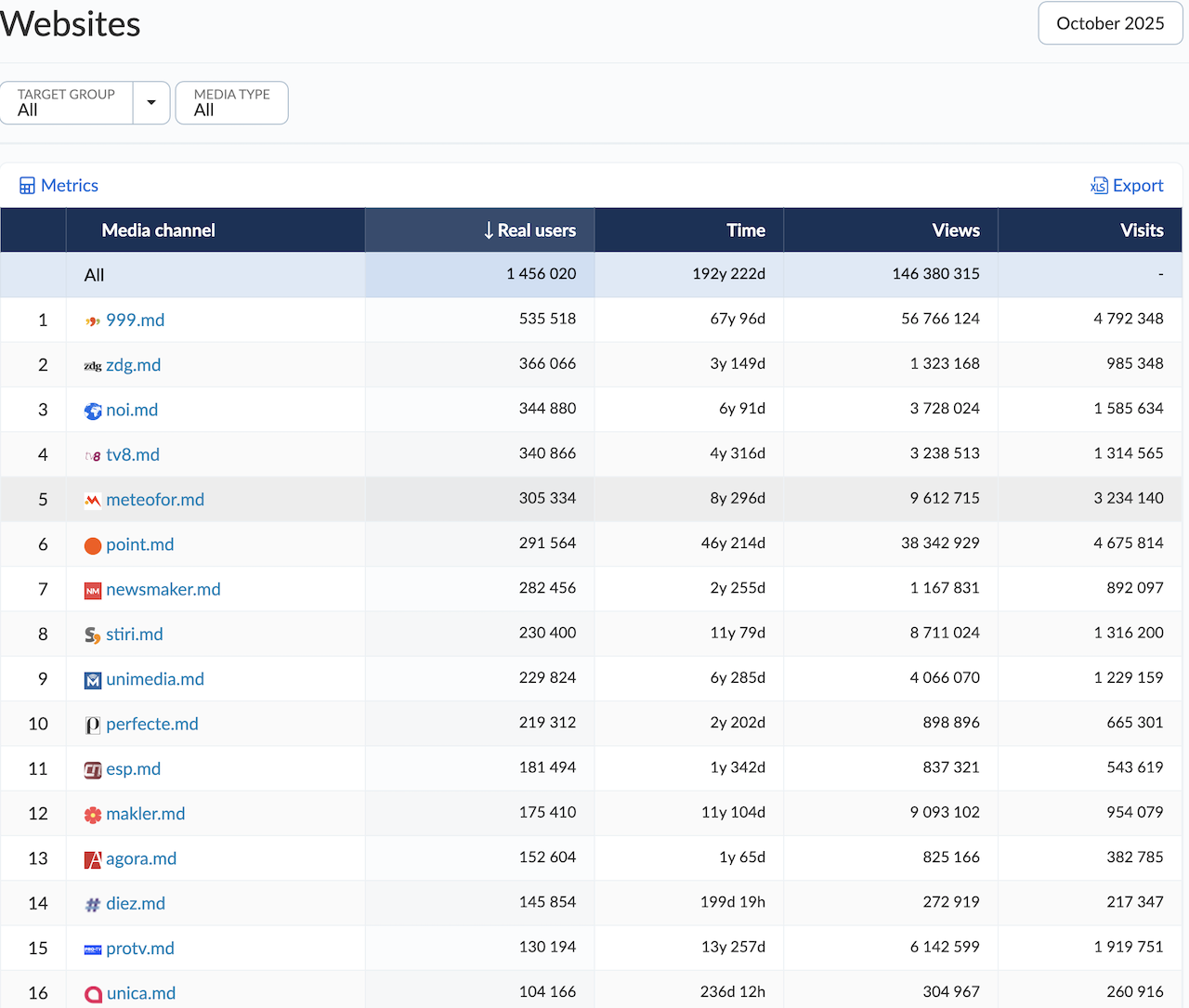The image size is (1189, 1008).
Task: Expand the Target Group dropdown arrow
Action: [151, 102]
